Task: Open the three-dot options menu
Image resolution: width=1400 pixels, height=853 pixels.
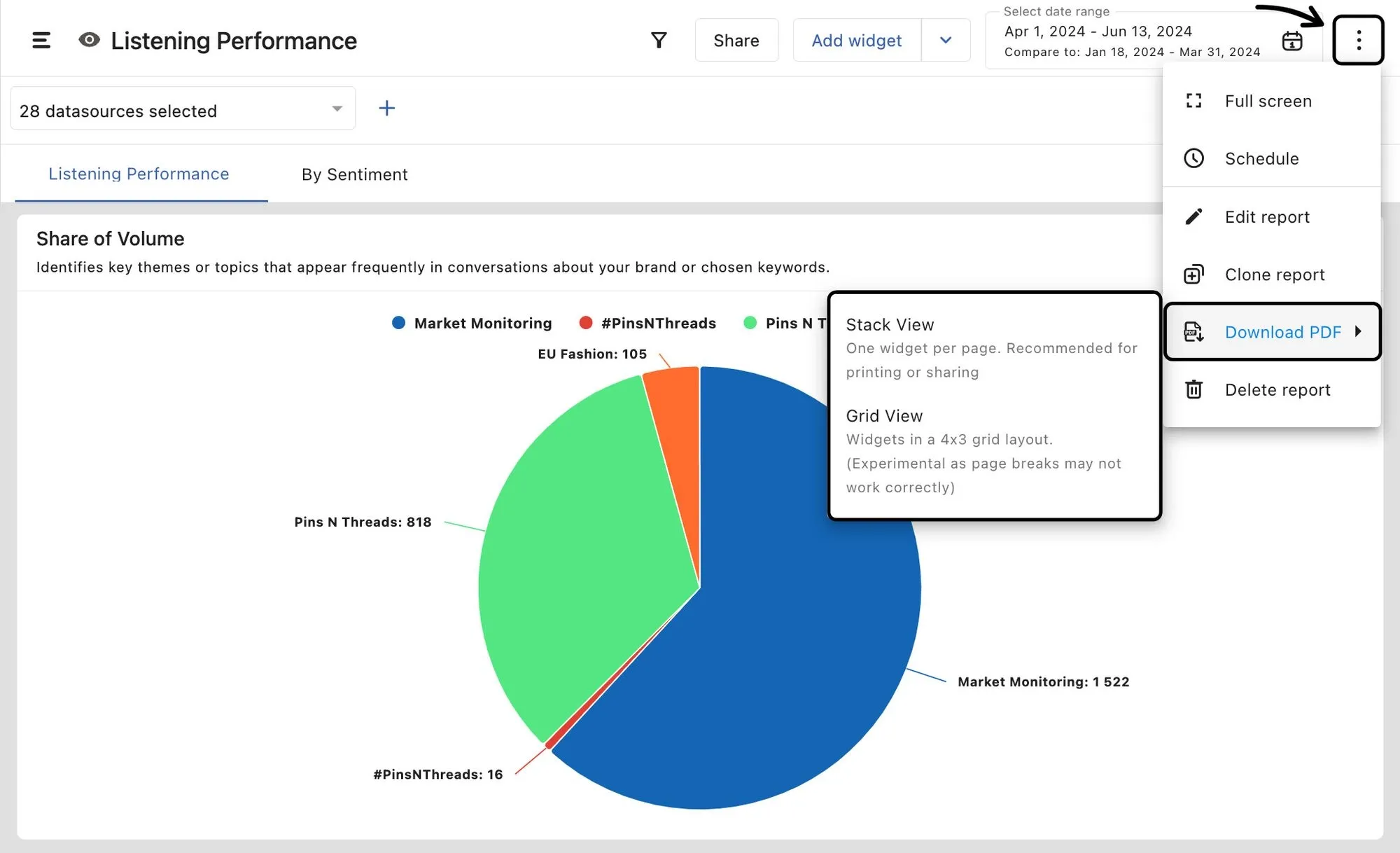Action: click(1358, 40)
